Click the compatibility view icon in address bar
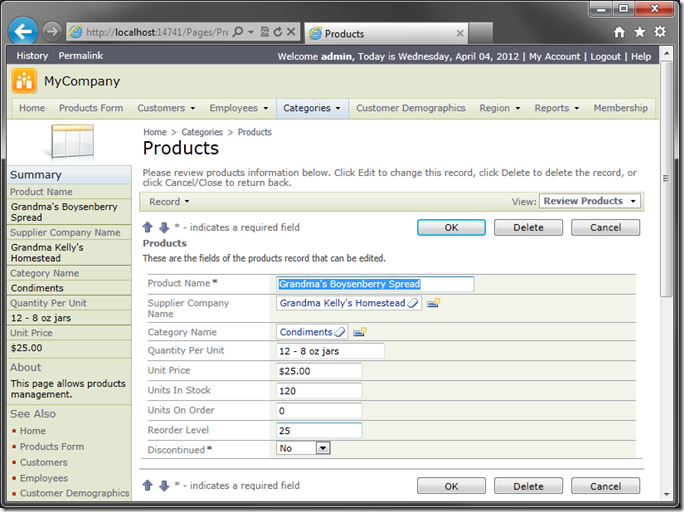 [x=265, y=32]
